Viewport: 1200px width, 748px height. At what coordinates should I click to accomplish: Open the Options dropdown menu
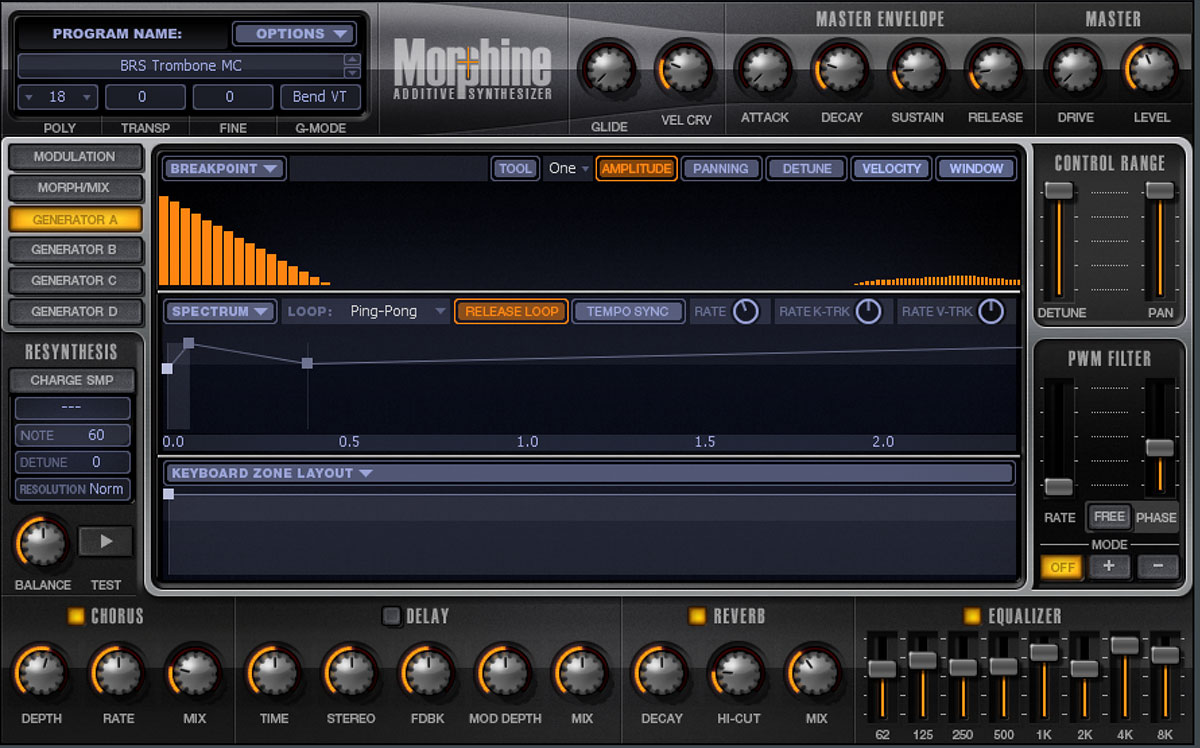pyautogui.click(x=294, y=34)
